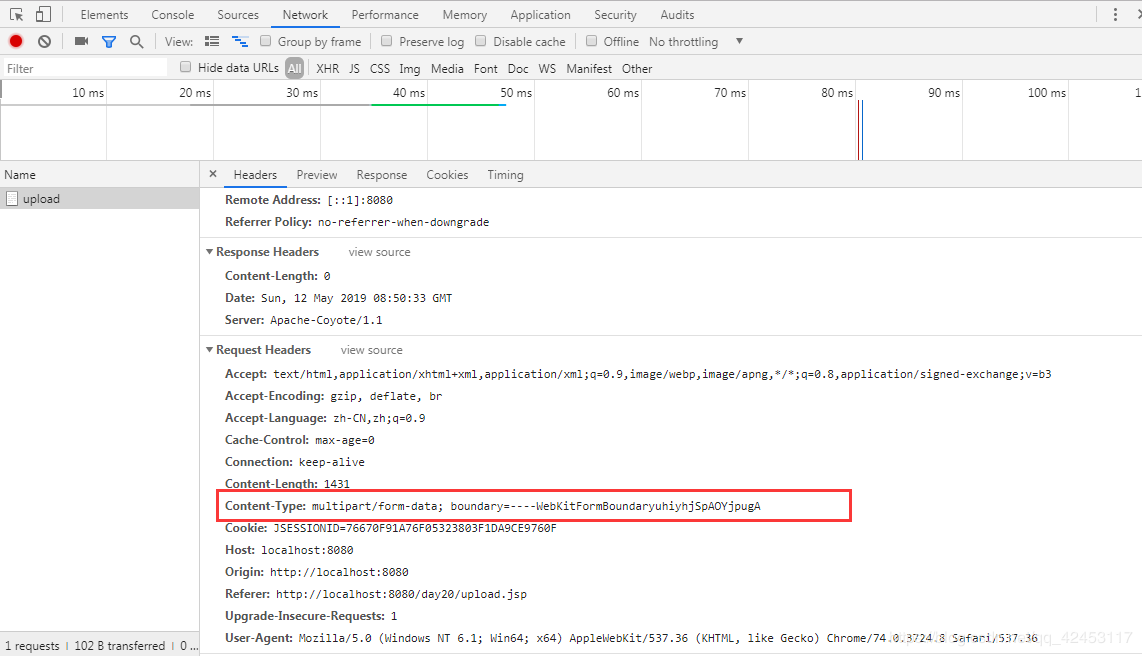Filter requests by JS
Screen dimensions: 1142x656
coord(355,68)
